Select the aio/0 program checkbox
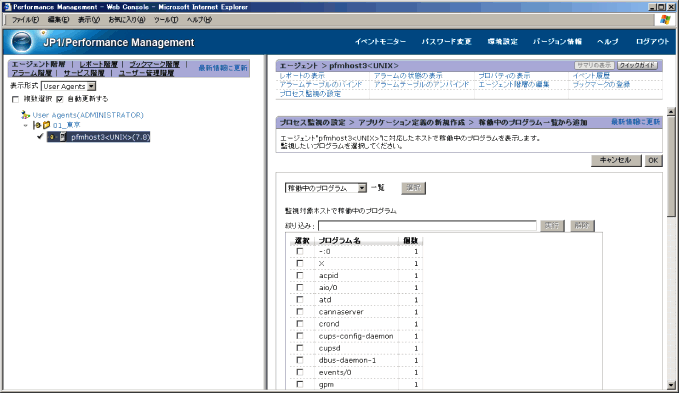 (x=300, y=287)
